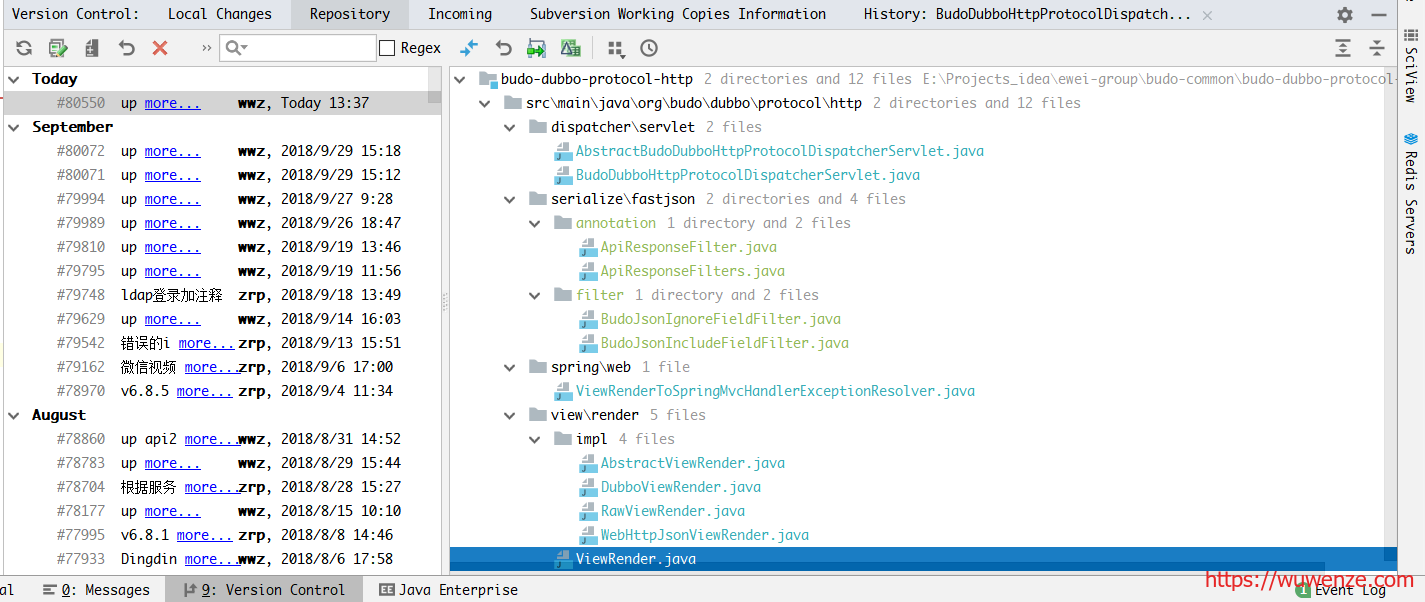The height and width of the screenshot is (602, 1425).
Task: Click the Refresh icon in the toolbar
Action: click(x=24, y=48)
